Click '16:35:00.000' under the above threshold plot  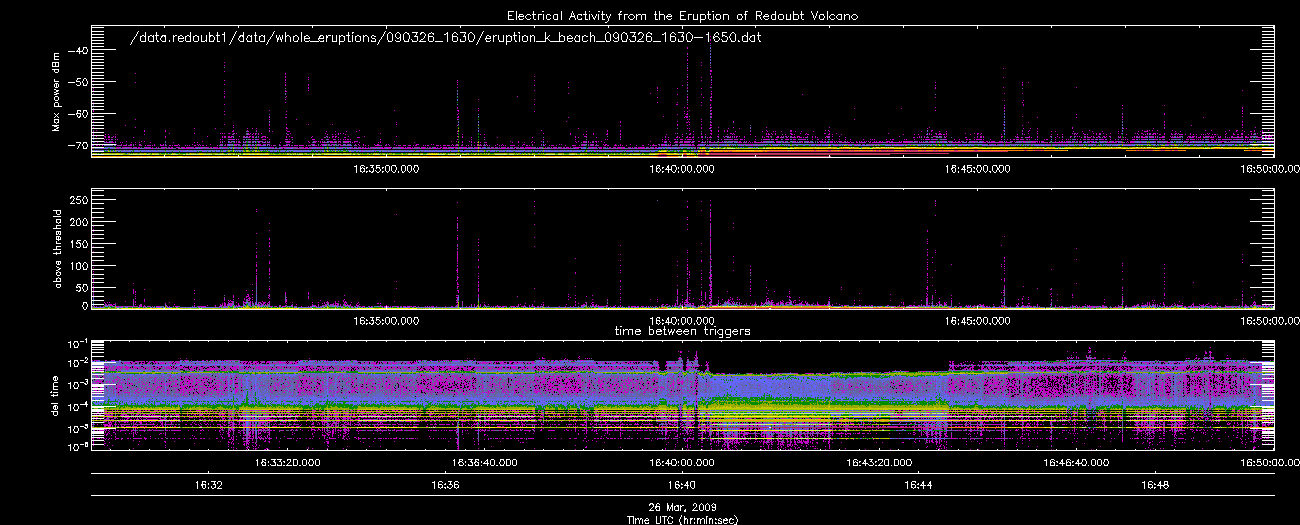tap(387, 321)
